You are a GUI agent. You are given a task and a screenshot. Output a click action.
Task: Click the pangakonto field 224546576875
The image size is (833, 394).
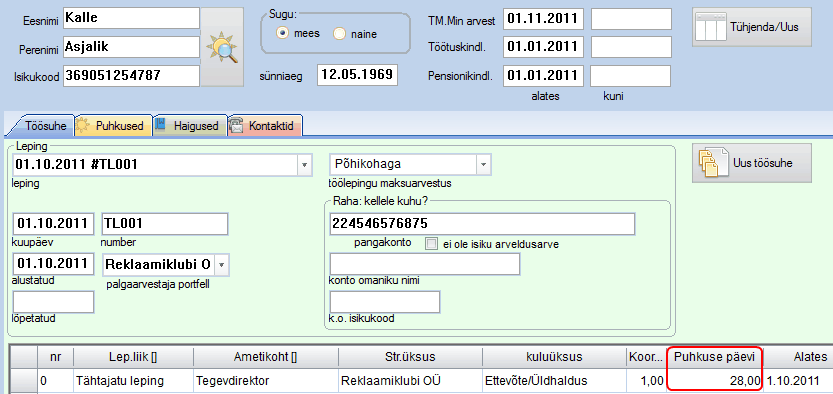482,224
